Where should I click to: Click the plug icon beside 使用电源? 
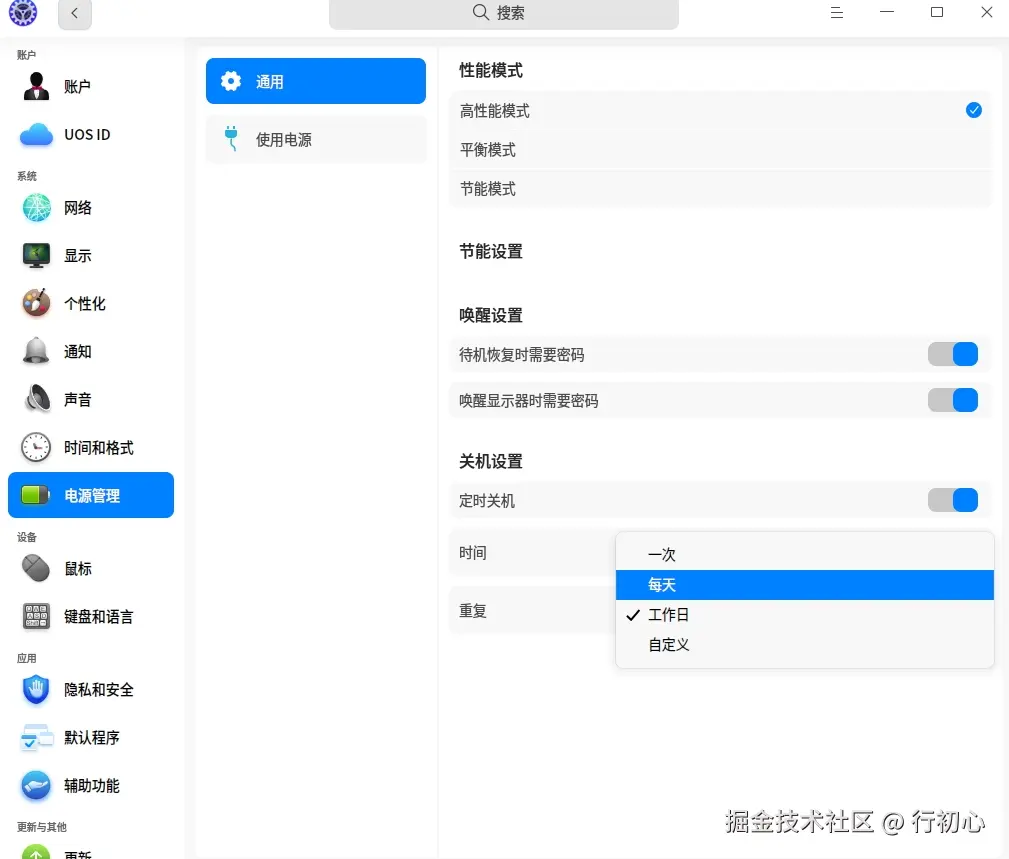pyautogui.click(x=231, y=138)
